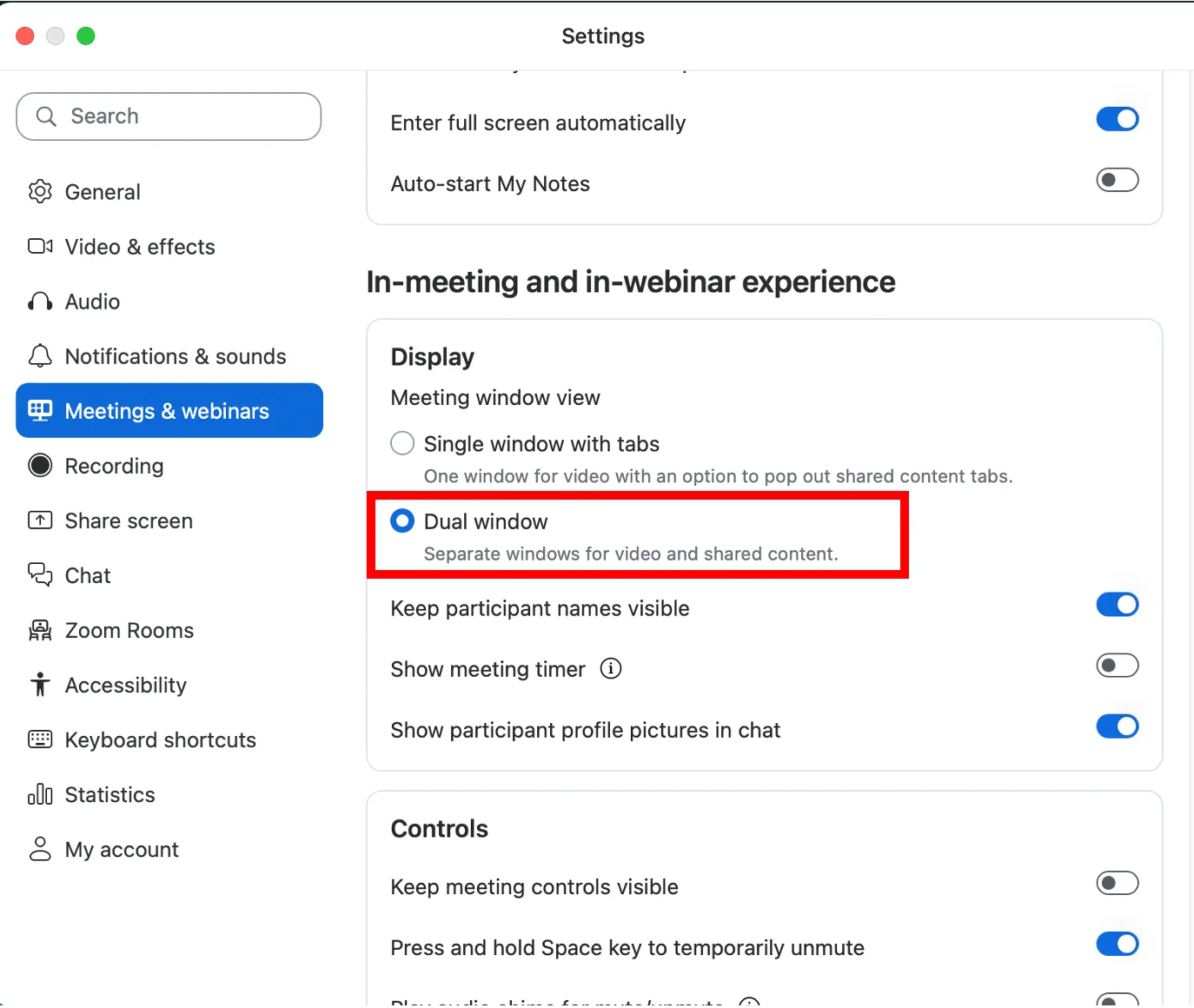Disable Enter full screen automatically
The image size is (1194, 1008).
1118,119
